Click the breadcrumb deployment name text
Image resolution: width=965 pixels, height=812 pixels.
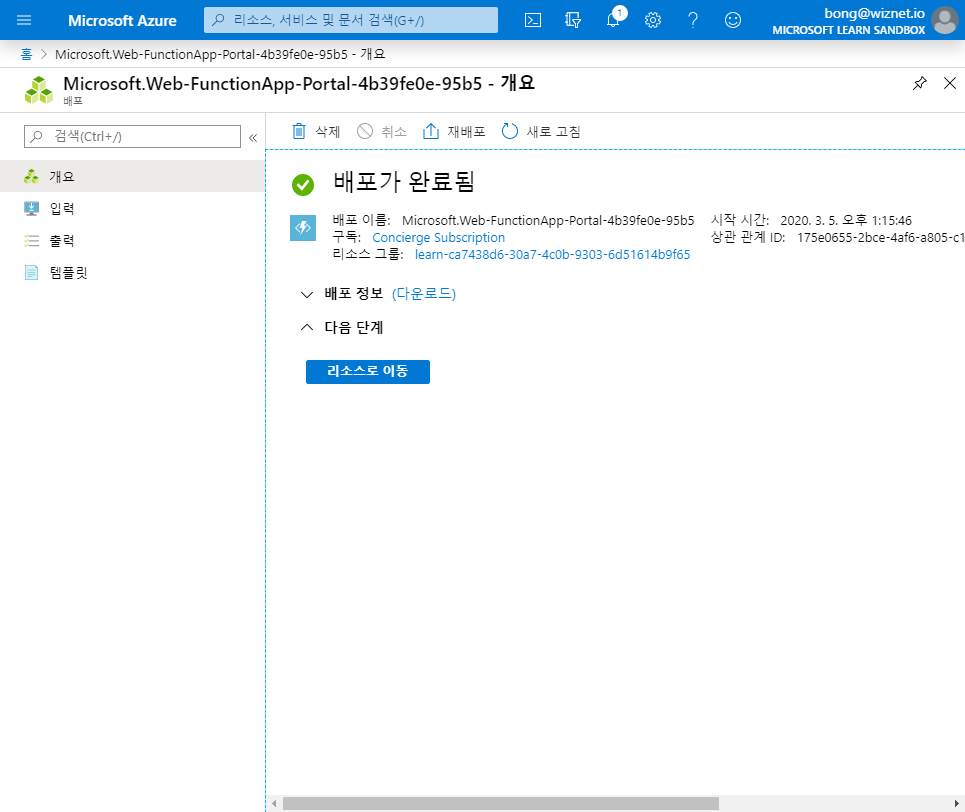click(220, 54)
